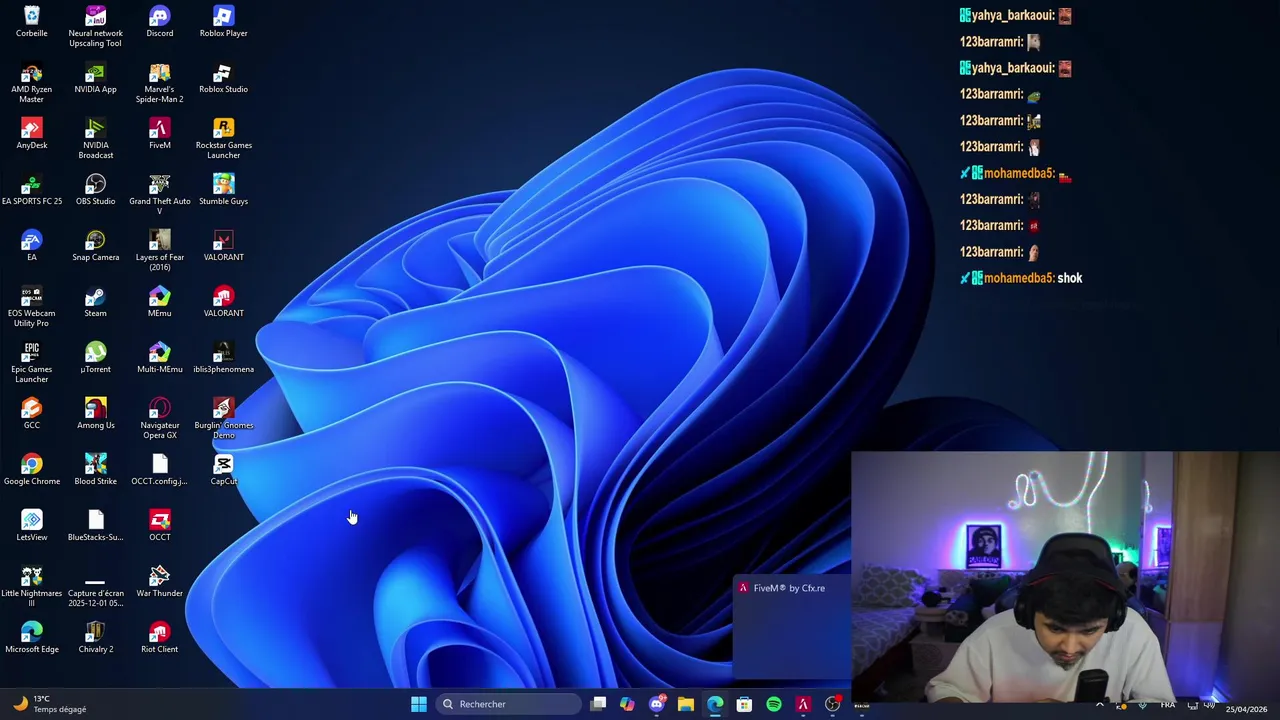Viewport: 1280px width, 720px height.
Task: Open Navigateur Opera GX shortcut
Action: (159, 419)
